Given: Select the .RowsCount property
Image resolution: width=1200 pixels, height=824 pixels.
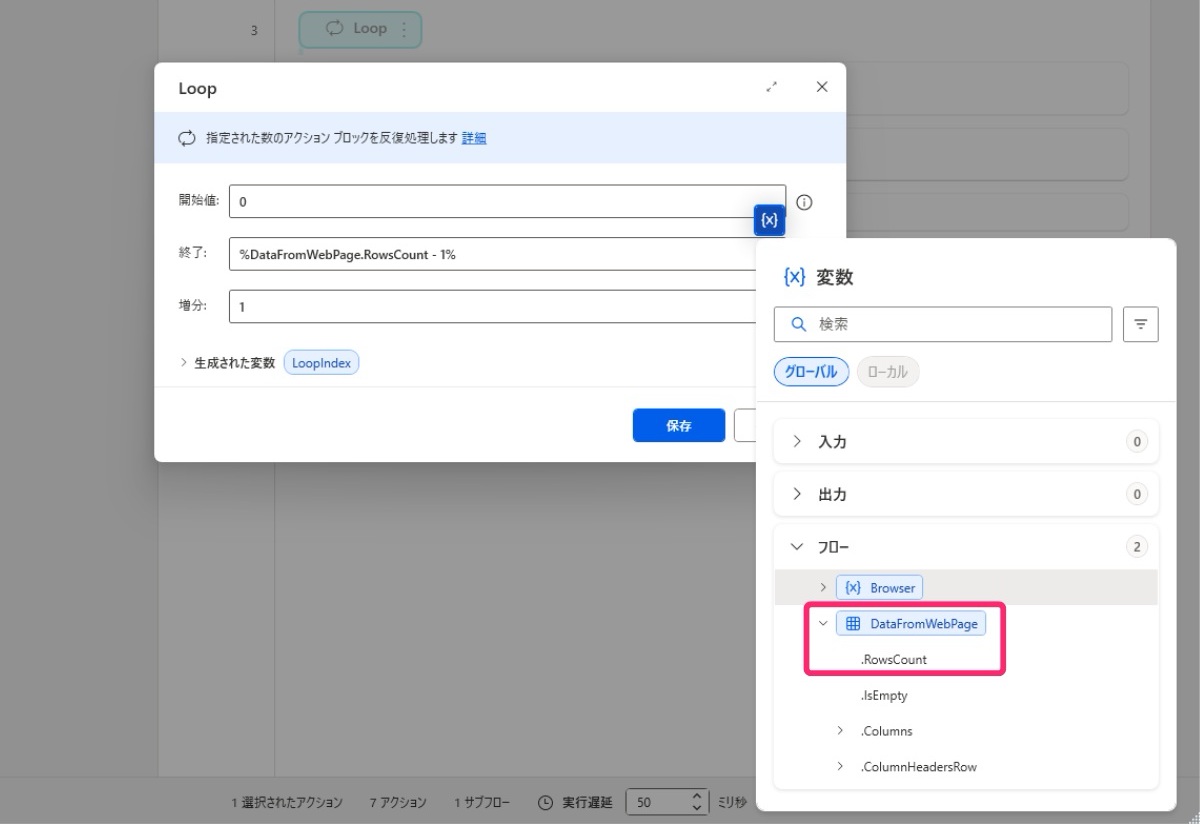Looking at the screenshot, I should click(x=894, y=659).
